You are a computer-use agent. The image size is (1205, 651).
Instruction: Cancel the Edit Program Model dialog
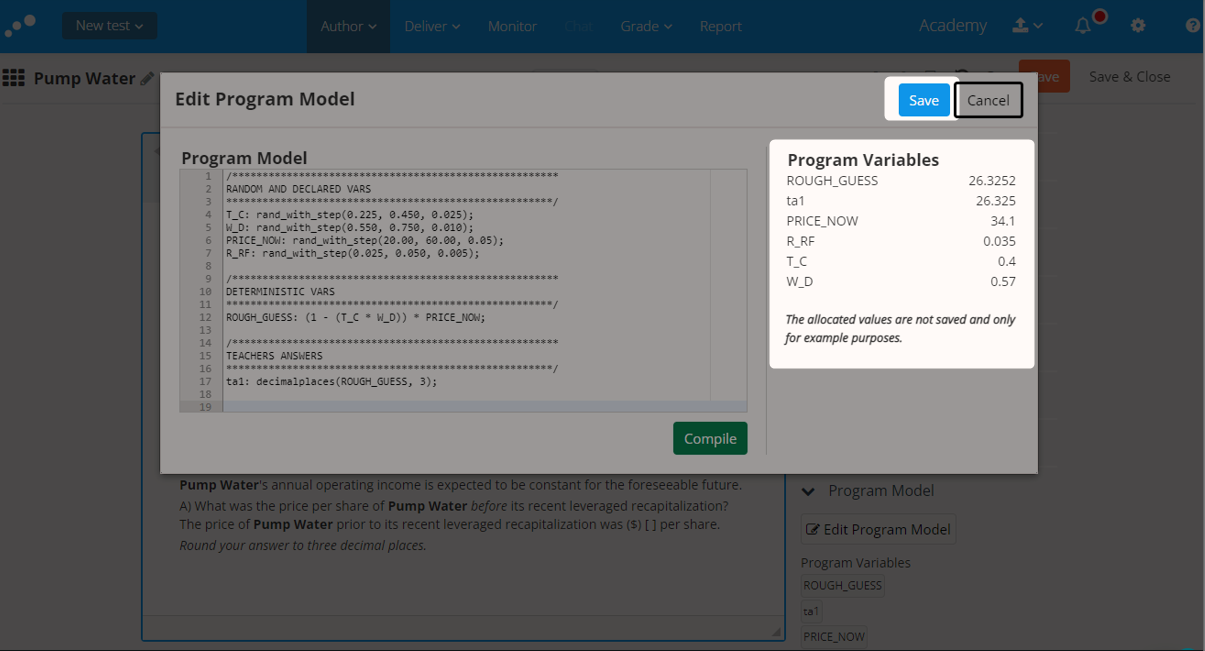tap(988, 100)
